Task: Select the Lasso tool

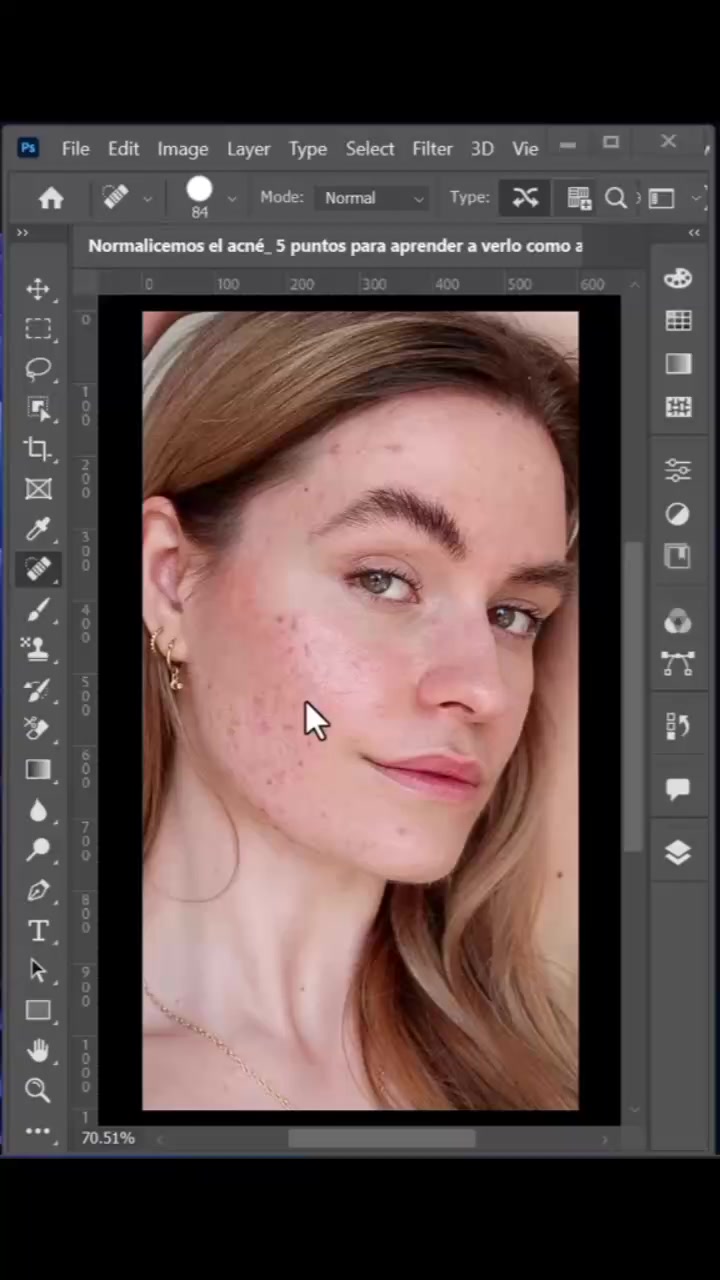Action: [38, 369]
